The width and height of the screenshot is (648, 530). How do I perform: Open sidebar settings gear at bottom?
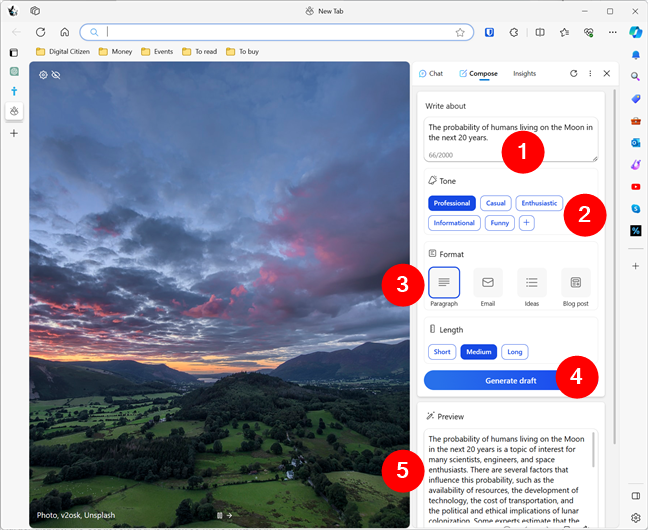pyautogui.click(x=636, y=518)
